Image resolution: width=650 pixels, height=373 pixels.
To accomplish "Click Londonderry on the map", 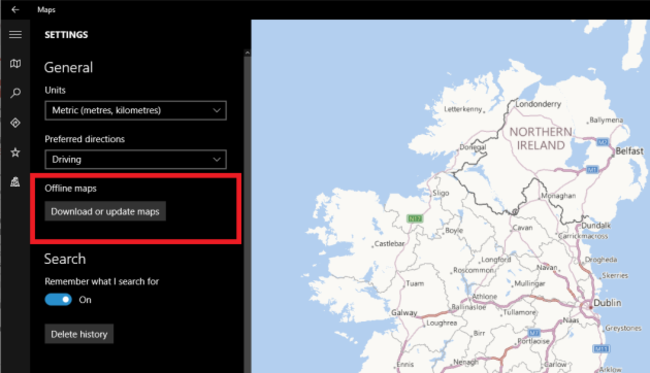I will (538, 104).
